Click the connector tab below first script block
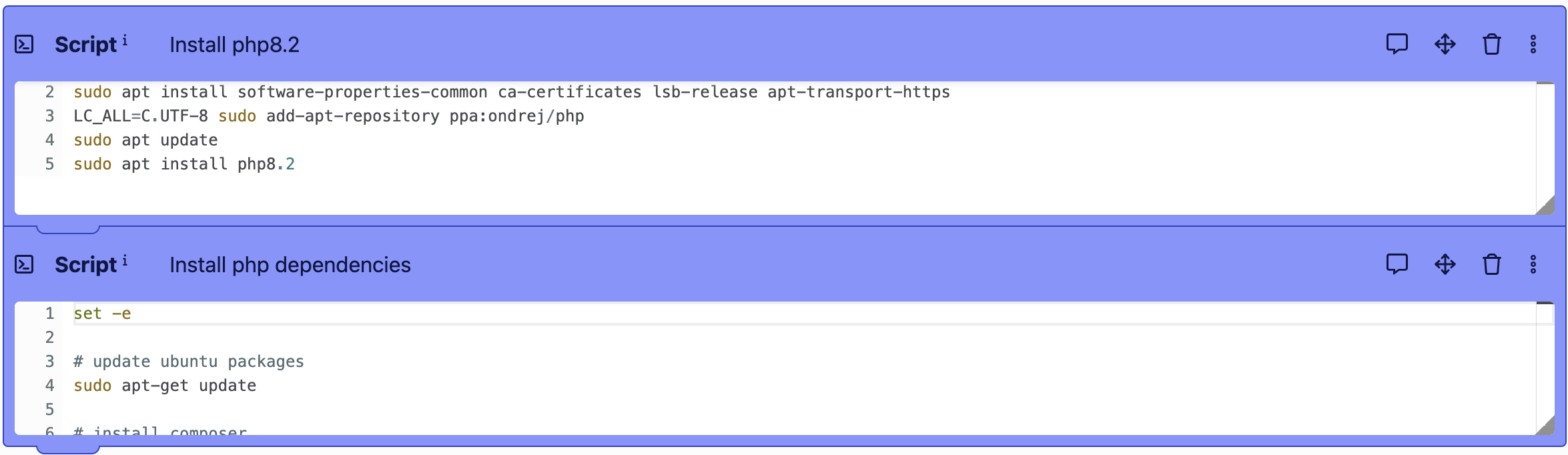Image resolution: width=1568 pixels, height=455 pixels. pyautogui.click(x=68, y=230)
